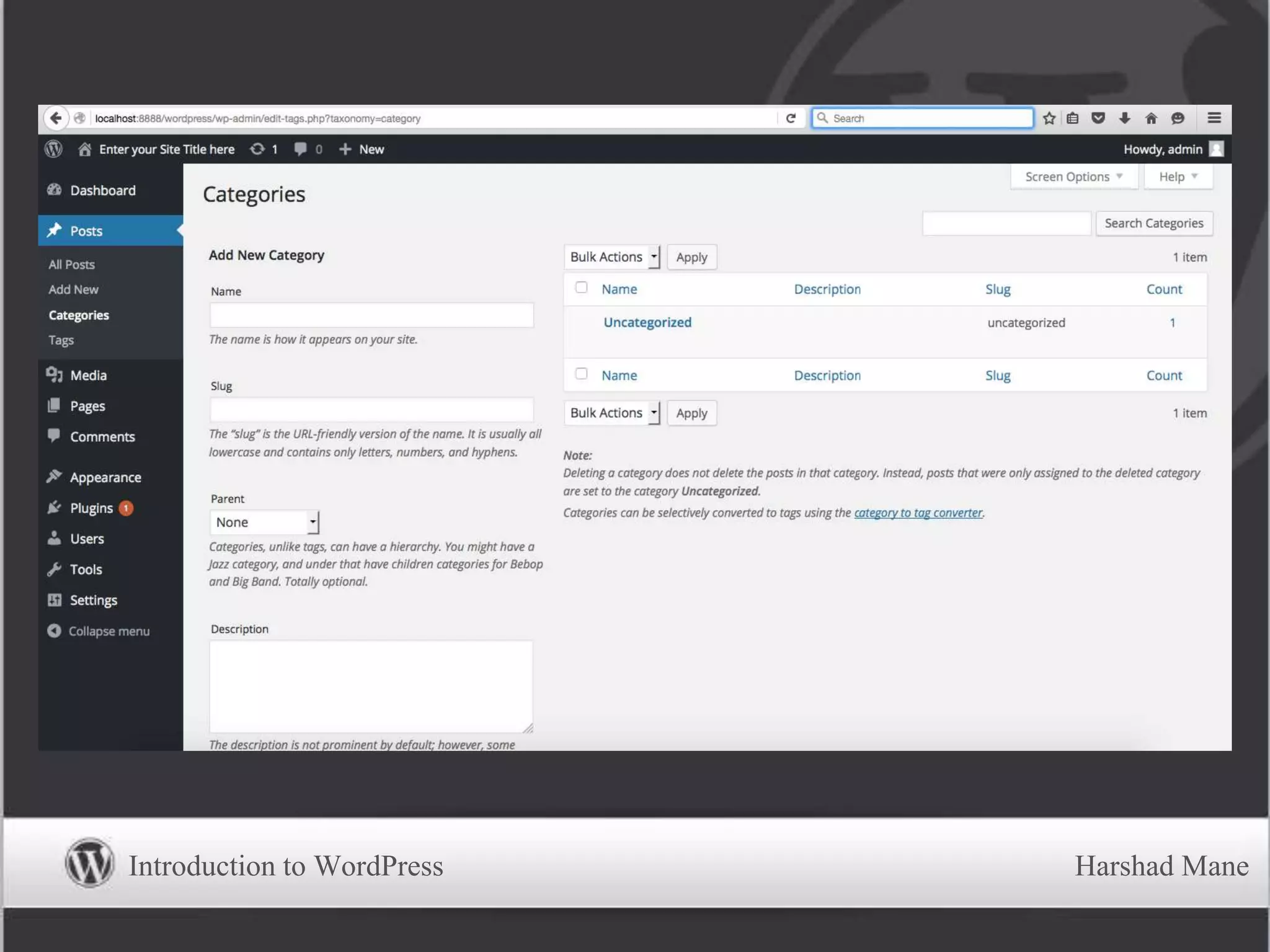Click the search categories text box
Viewport: 1270px width, 952px height.
click(1006, 223)
